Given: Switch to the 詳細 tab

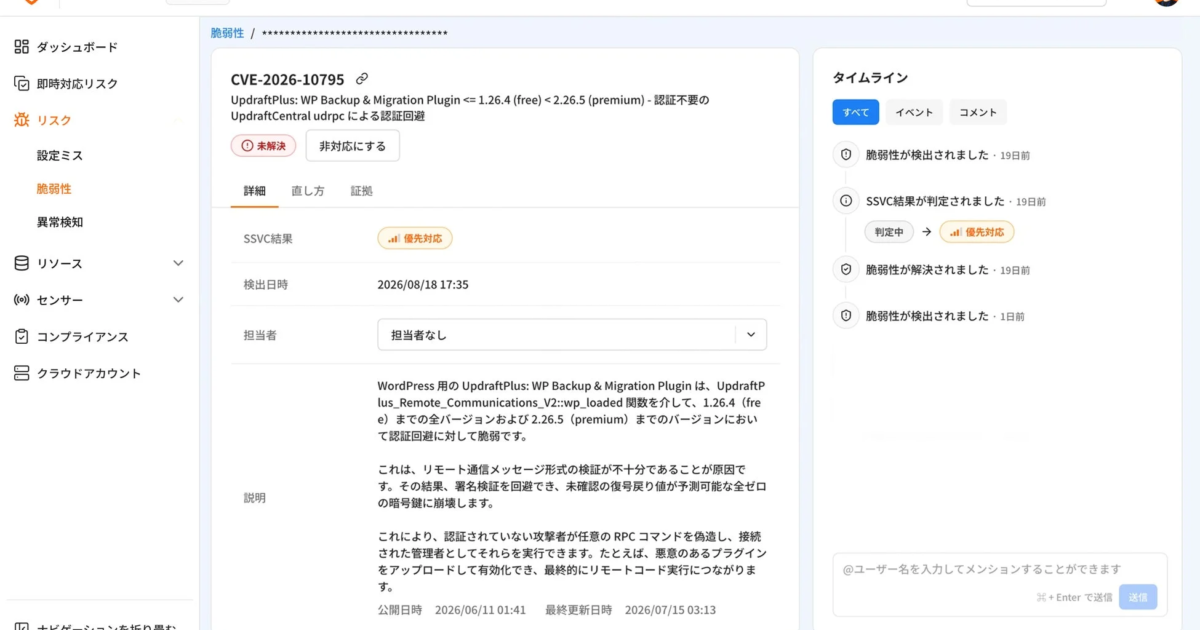Looking at the screenshot, I should click(x=255, y=191).
